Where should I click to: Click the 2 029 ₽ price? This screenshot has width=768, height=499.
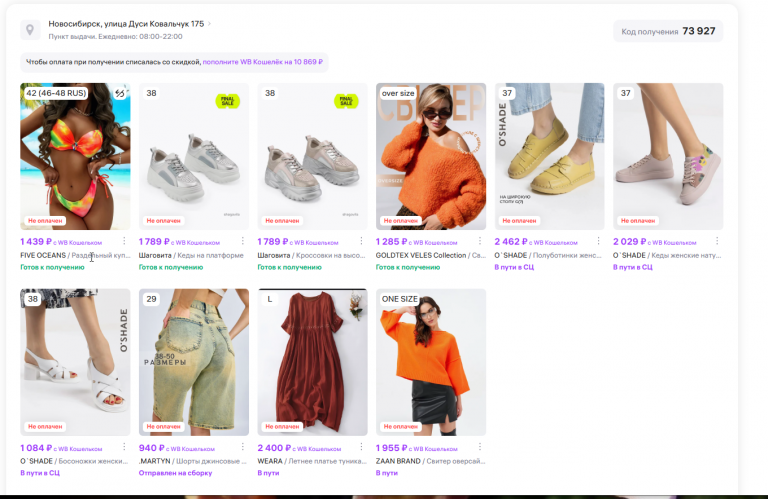coord(629,241)
